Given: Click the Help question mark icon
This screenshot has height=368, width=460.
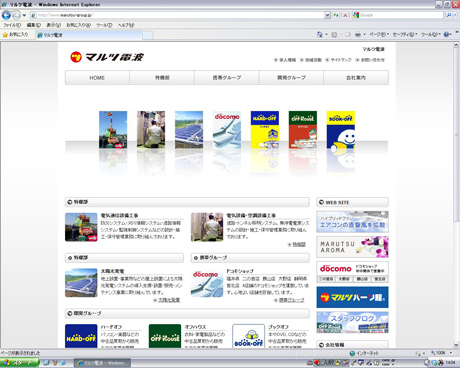Looking at the screenshot, I should (x=446, y=34).
